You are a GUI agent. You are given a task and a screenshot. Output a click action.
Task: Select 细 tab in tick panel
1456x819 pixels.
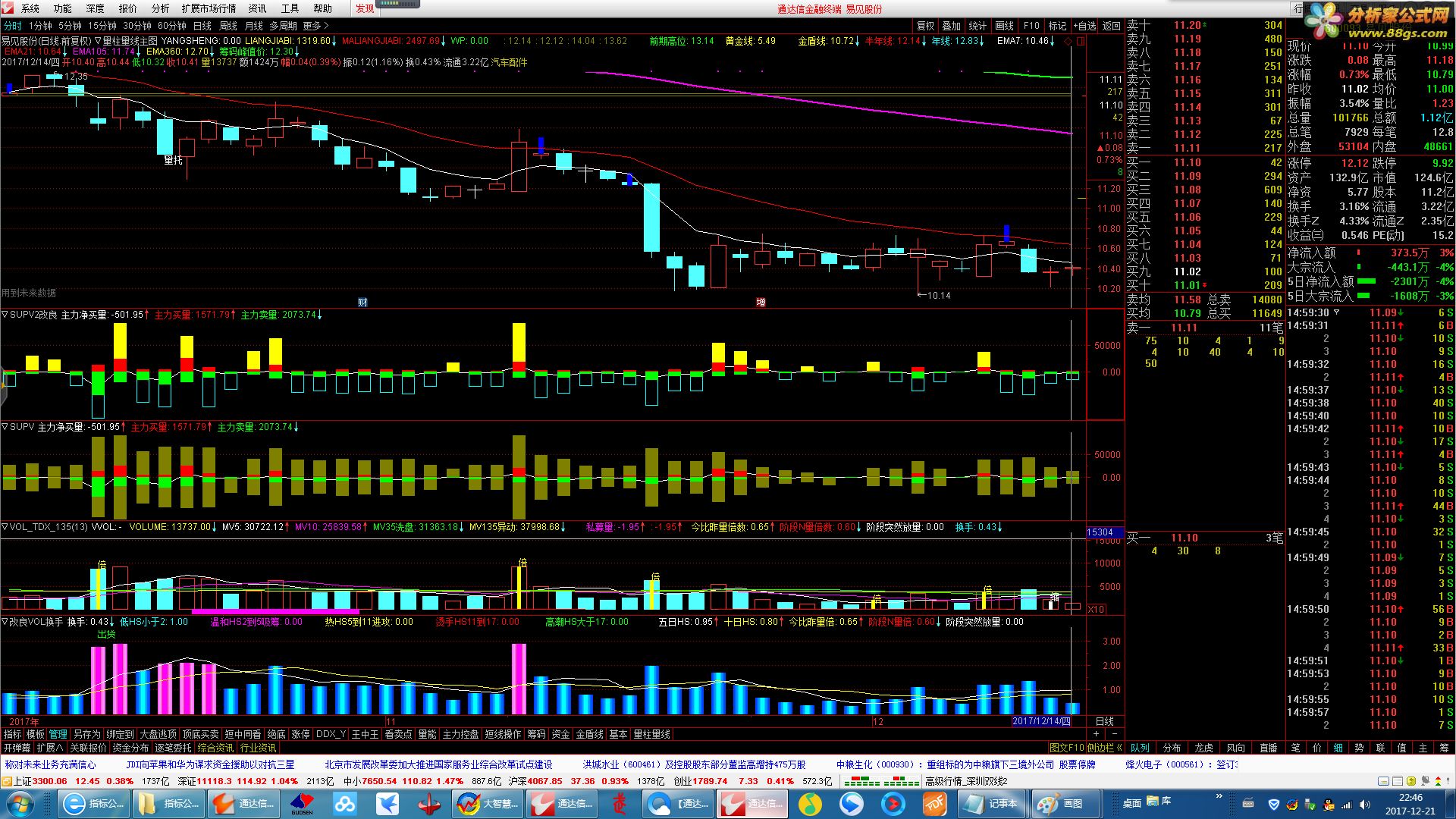click(x=1338, y=748)
